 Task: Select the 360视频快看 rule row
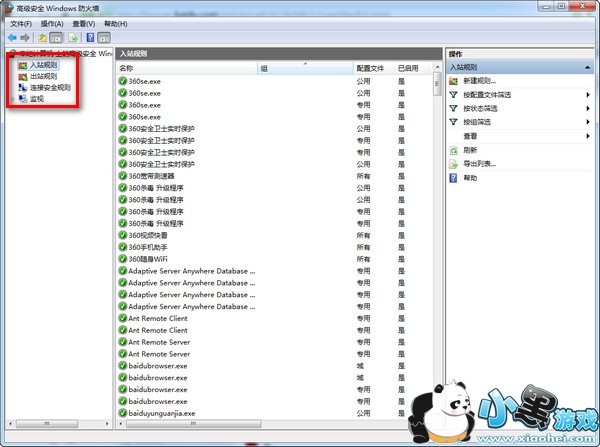coord(274,235)
